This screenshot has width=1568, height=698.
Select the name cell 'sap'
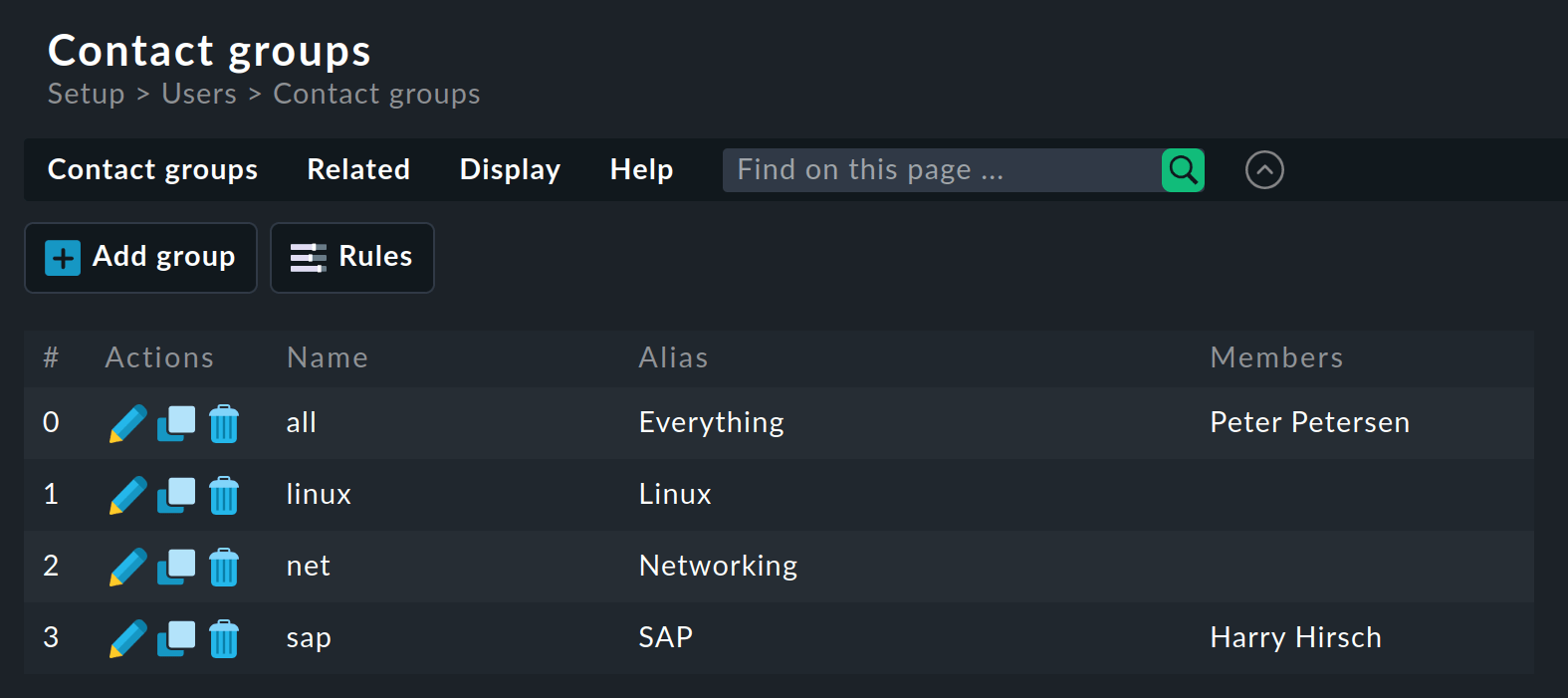(309, 638)
